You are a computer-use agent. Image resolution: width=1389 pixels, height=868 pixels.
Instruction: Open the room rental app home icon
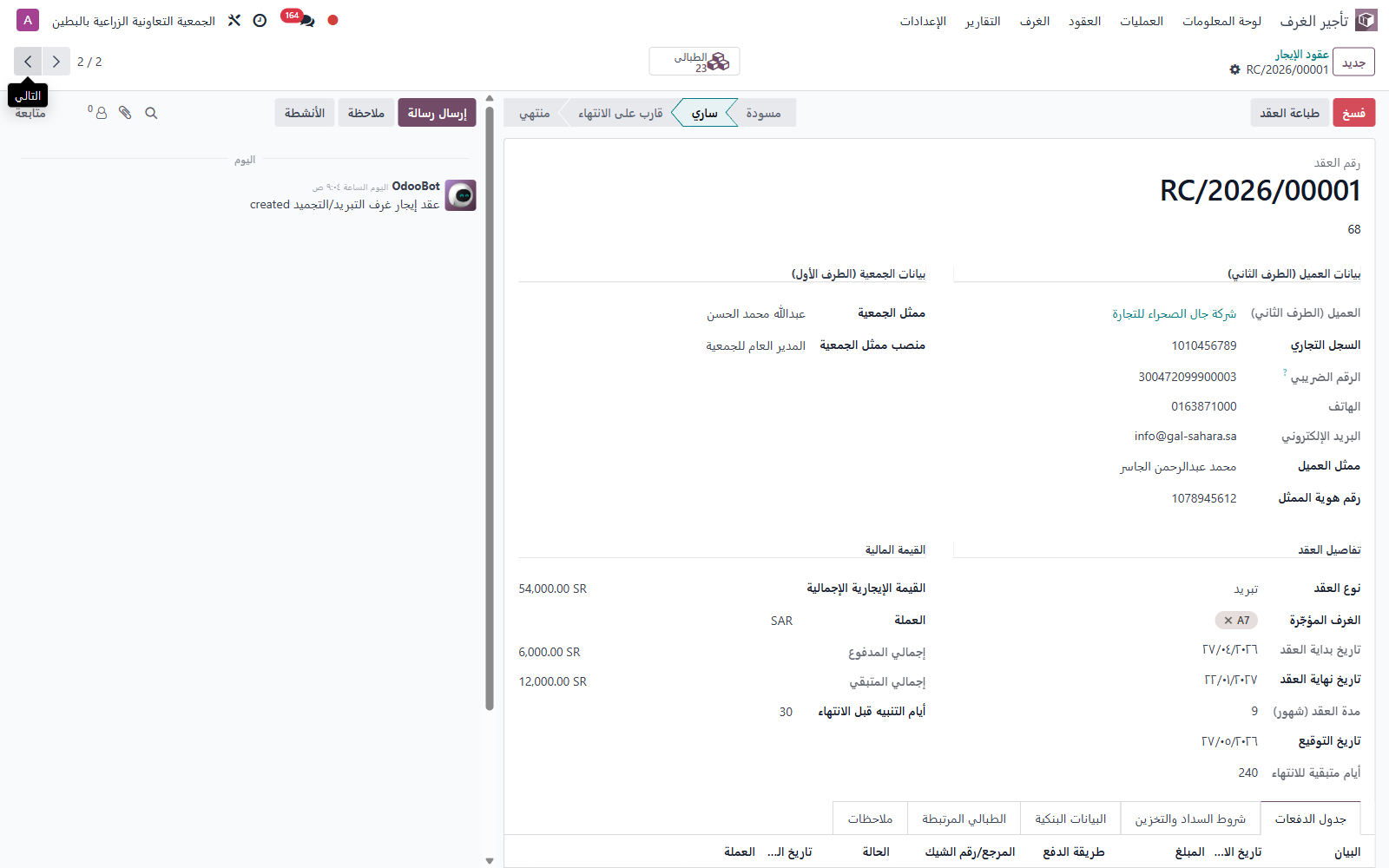(1366, 20)
